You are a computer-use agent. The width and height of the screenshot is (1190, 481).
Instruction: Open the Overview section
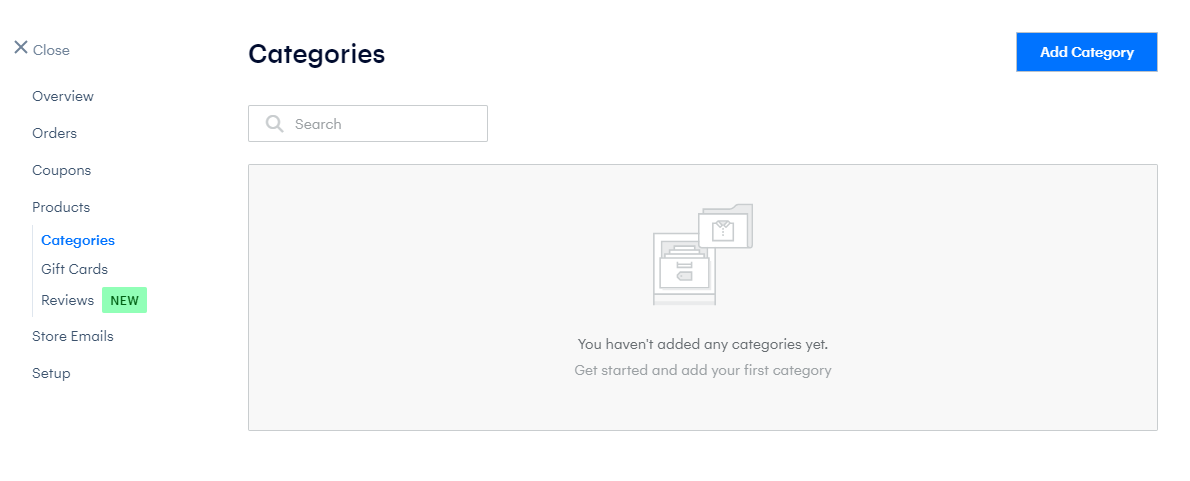coord(63,96)
